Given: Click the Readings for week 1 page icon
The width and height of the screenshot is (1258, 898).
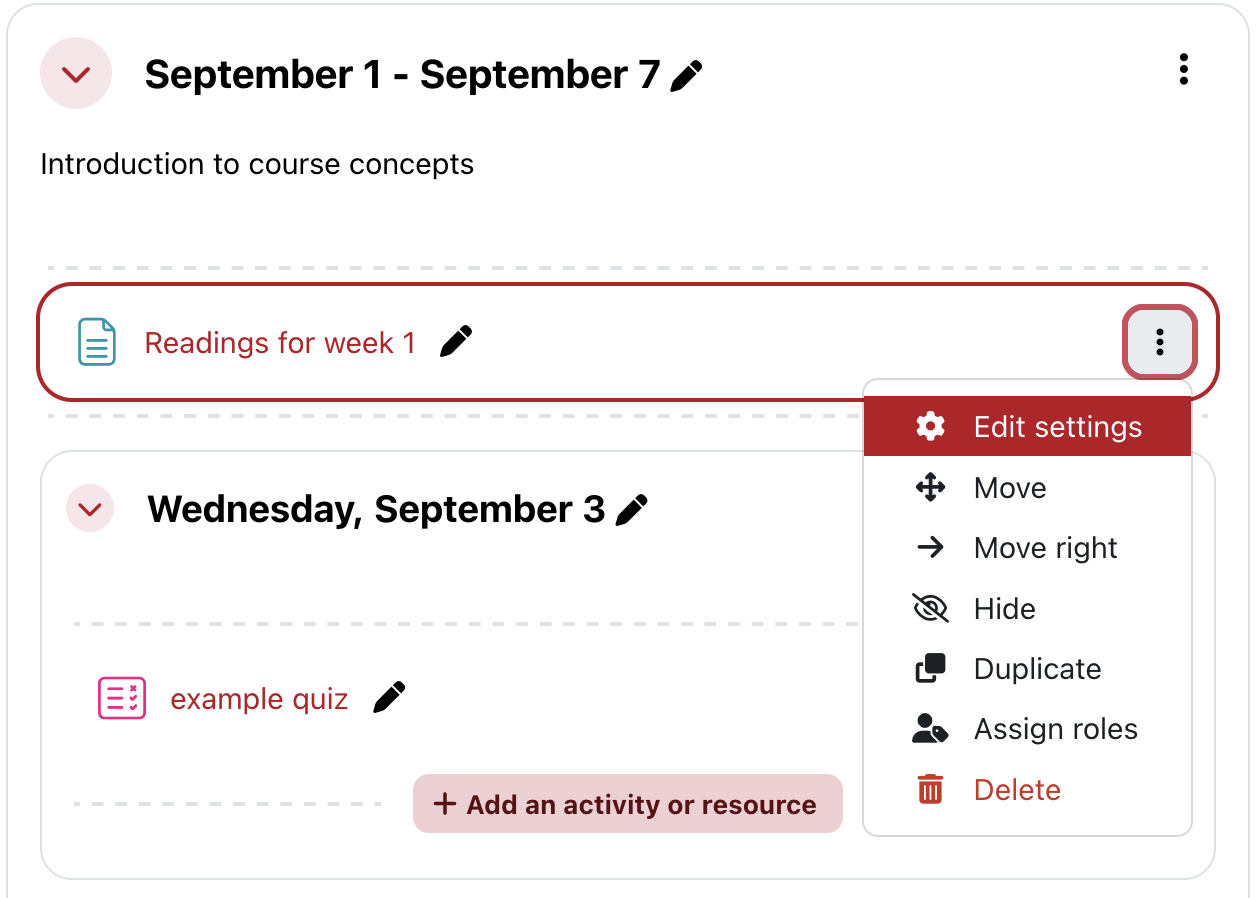Looking at the screenshot, I should tap(97, 343).
